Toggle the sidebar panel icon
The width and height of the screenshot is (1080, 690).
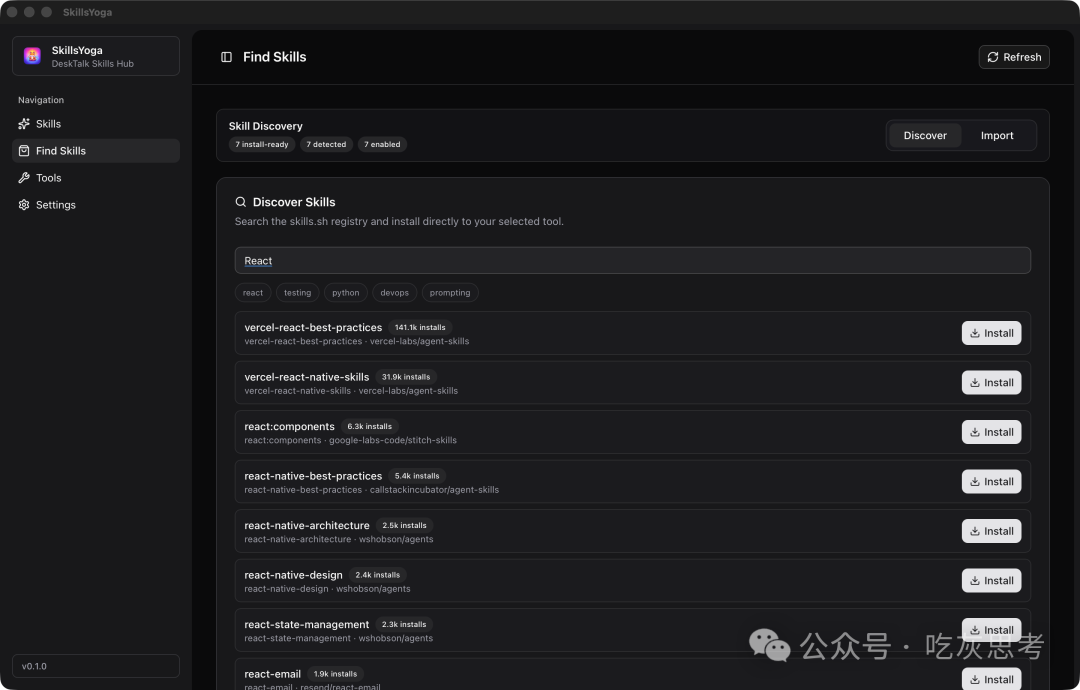pos(226,57)
